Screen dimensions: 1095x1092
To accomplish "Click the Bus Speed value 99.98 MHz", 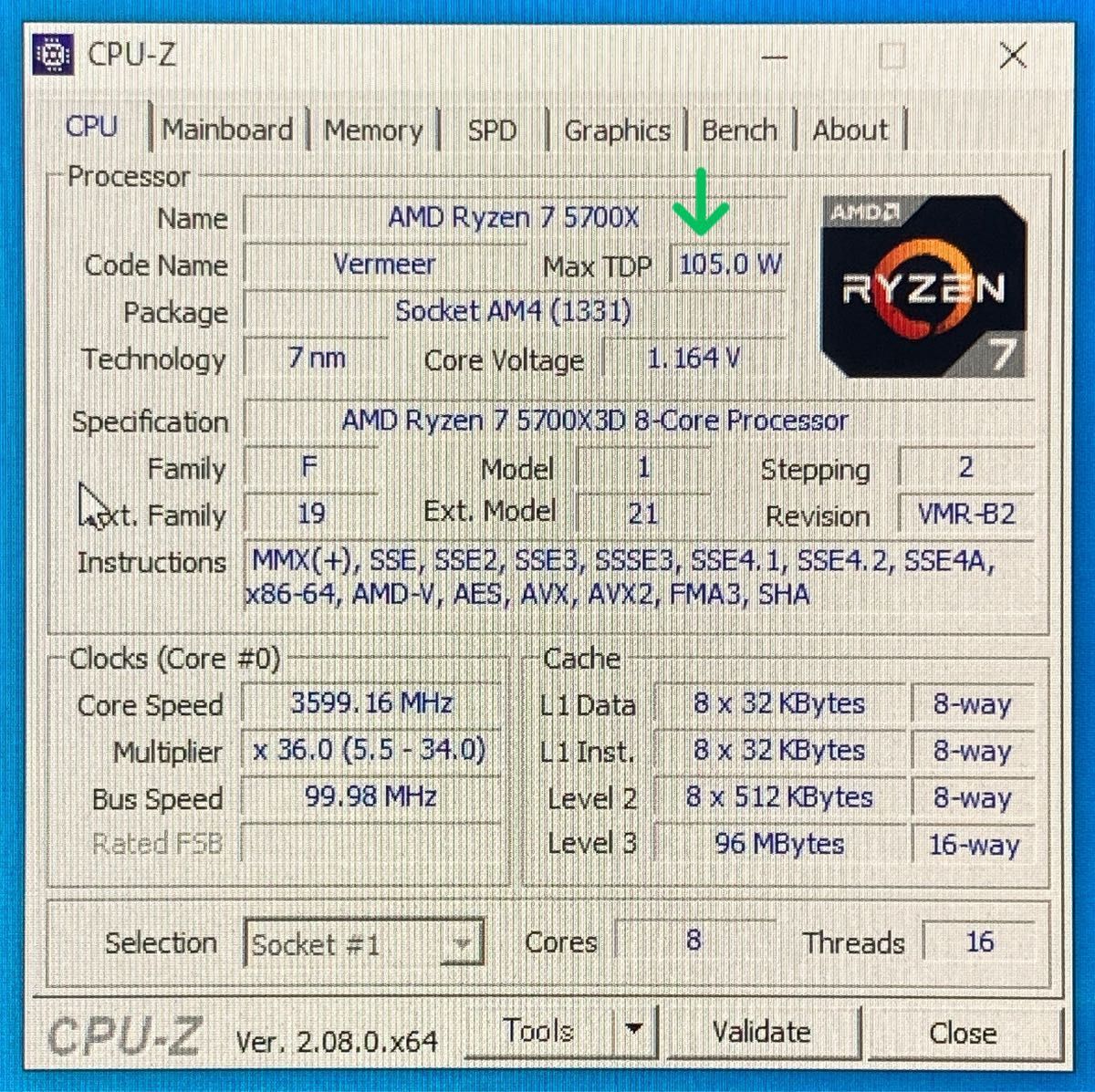I will (x=371, y=797).
